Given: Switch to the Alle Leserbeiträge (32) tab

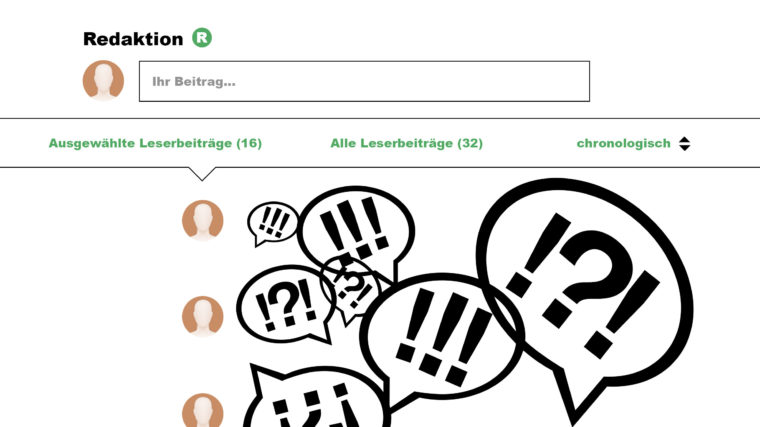Looking at the screenshot, I should pos(406,143).
